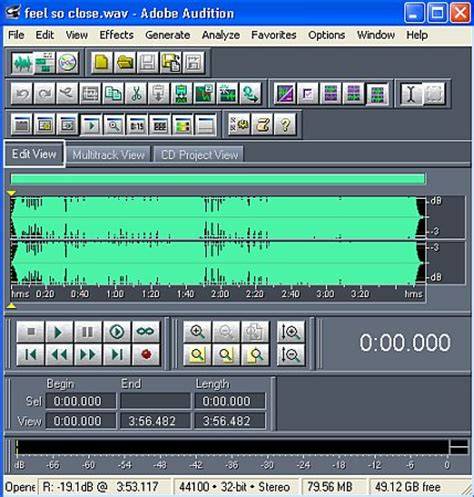Open the Effects menu

pyautogui.click(x=116, y=35)
